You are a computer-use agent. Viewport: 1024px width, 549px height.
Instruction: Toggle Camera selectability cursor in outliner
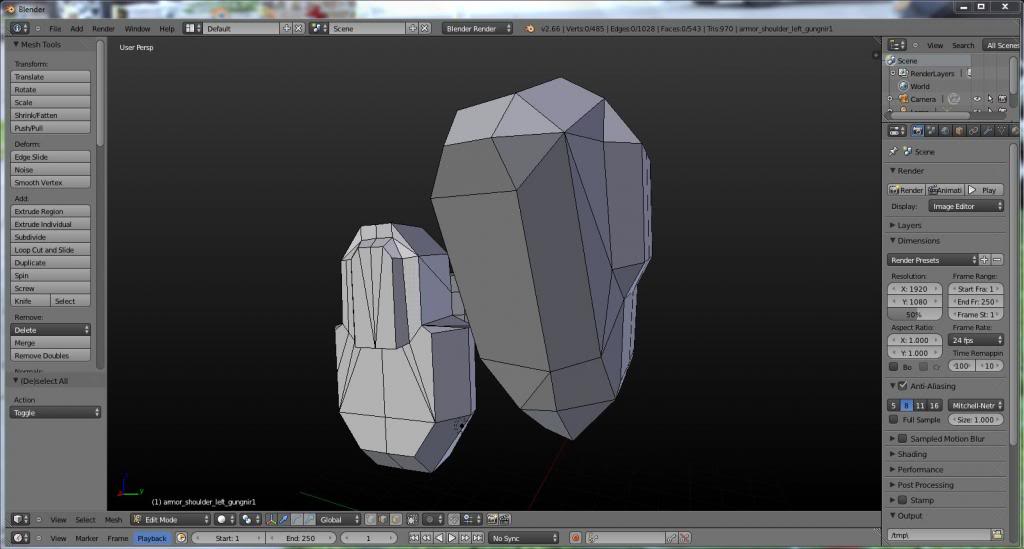pos(990,99)
